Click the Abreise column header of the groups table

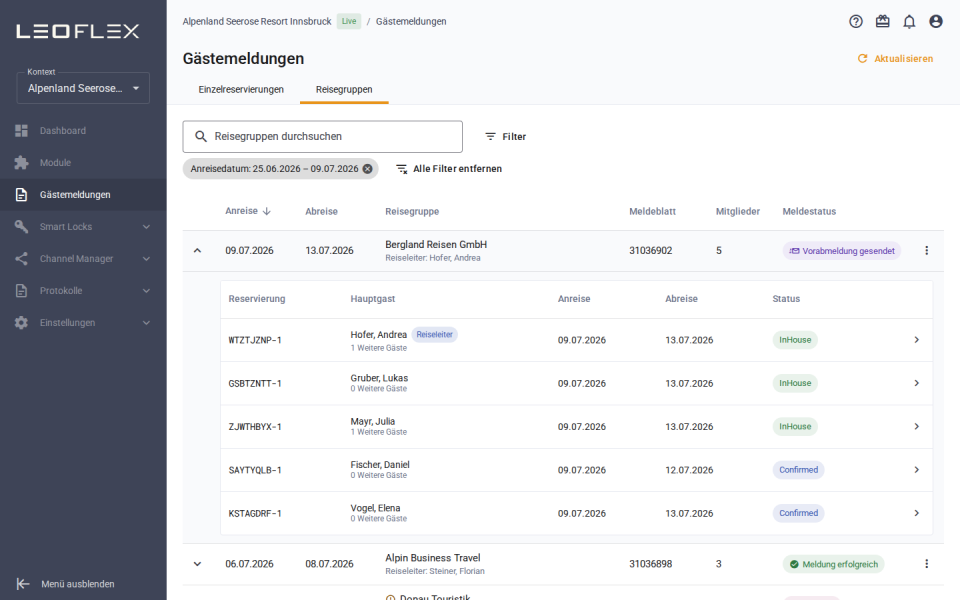coord(321,211)
